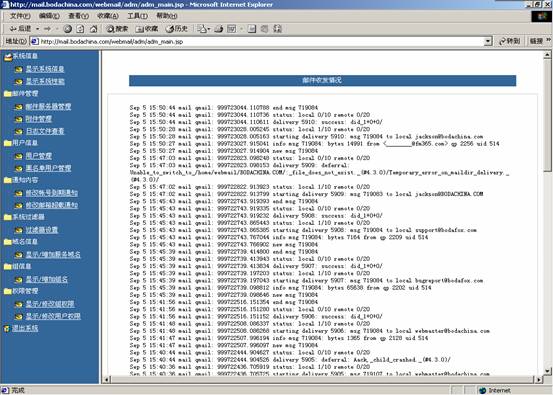This screenshot has height=395, width=553.
Task: Expand the address bar URL dropdown arrow
Action: 488,41
